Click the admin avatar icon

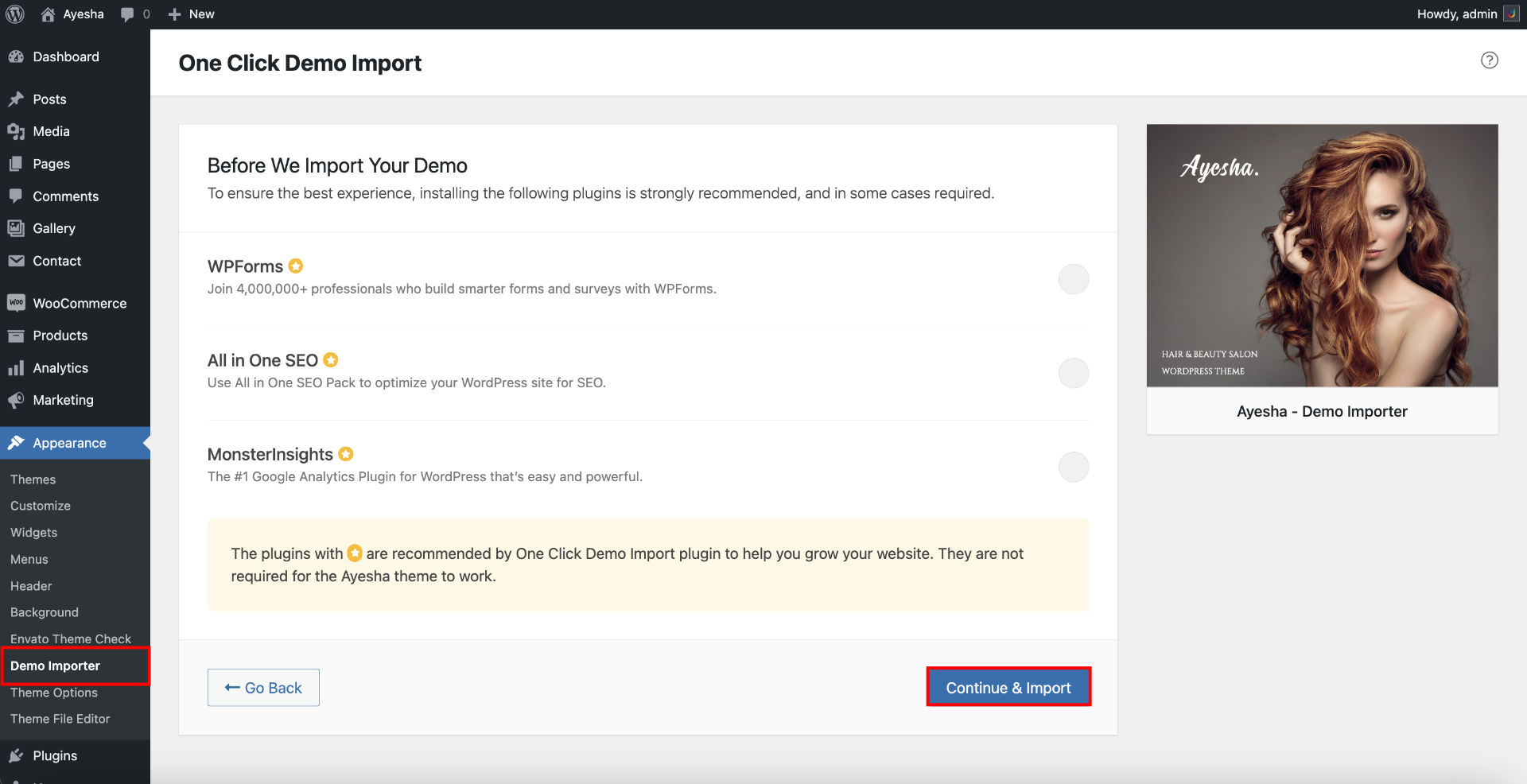pos(1511,14)
